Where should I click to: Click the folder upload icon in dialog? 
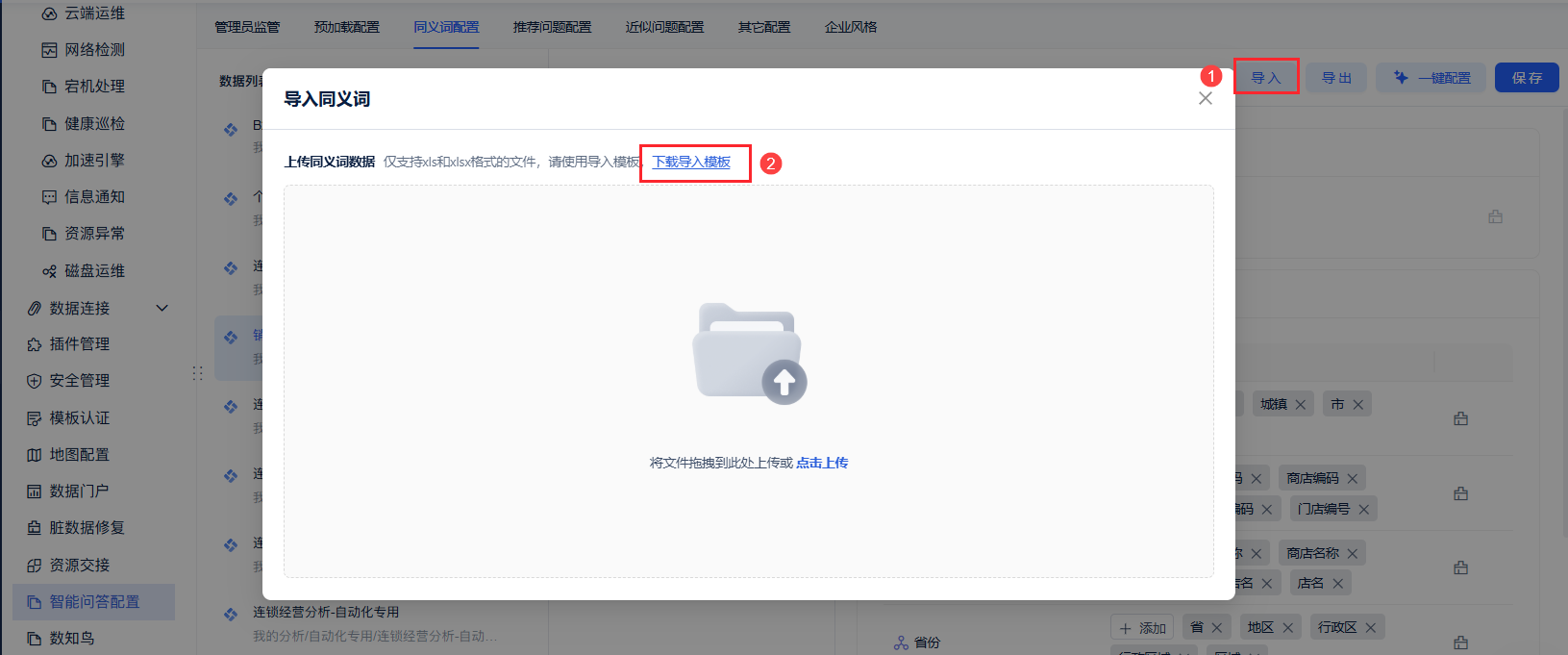click(x=750, y=353)
